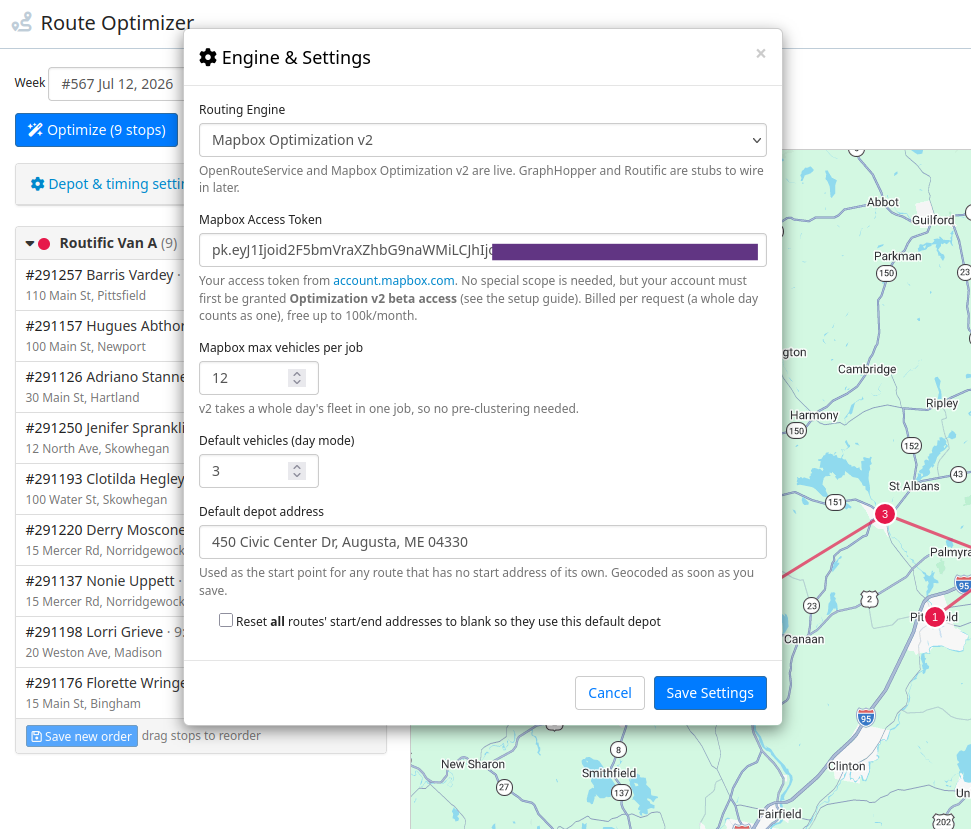Viewport: 971px width, 829px height.
Task: Select stop #291137 Nonie Uppett
Action: [100, 591]
